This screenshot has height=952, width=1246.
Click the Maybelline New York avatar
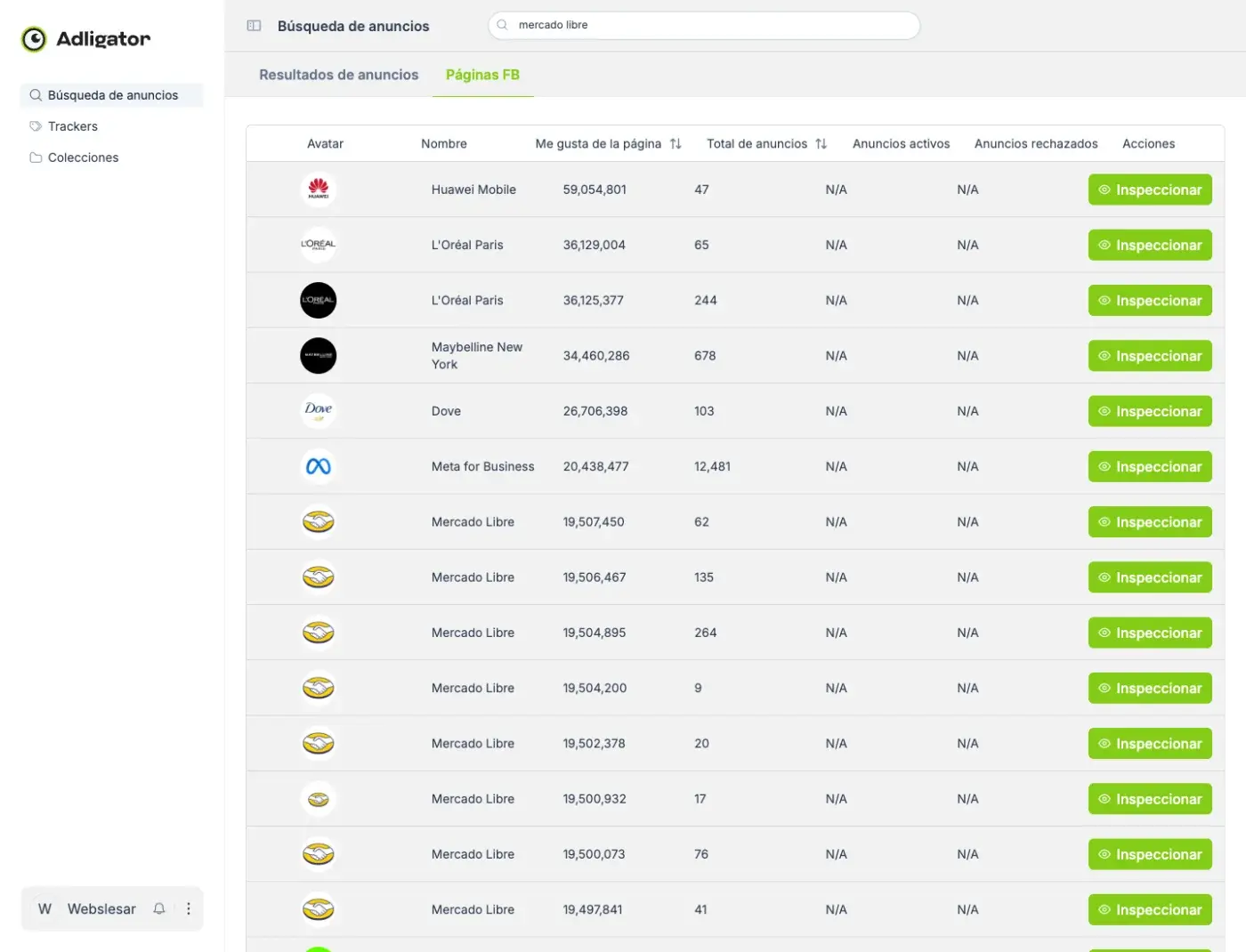click(x=319, y=356)
